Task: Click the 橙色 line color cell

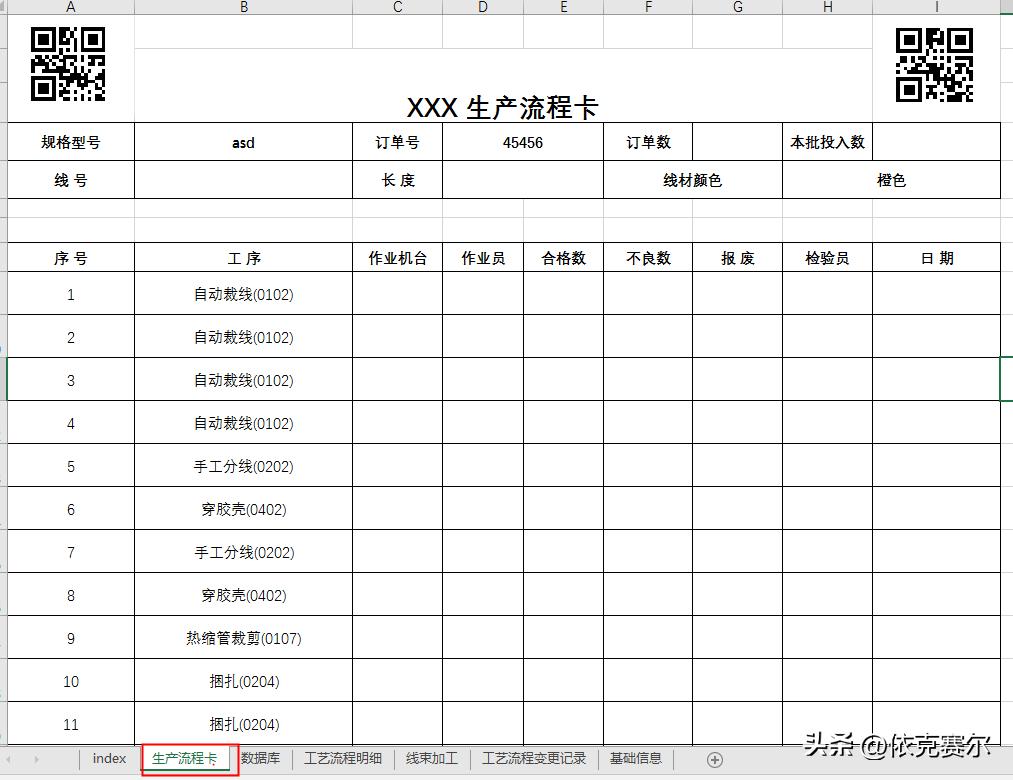Action: (x=890, y=180)
